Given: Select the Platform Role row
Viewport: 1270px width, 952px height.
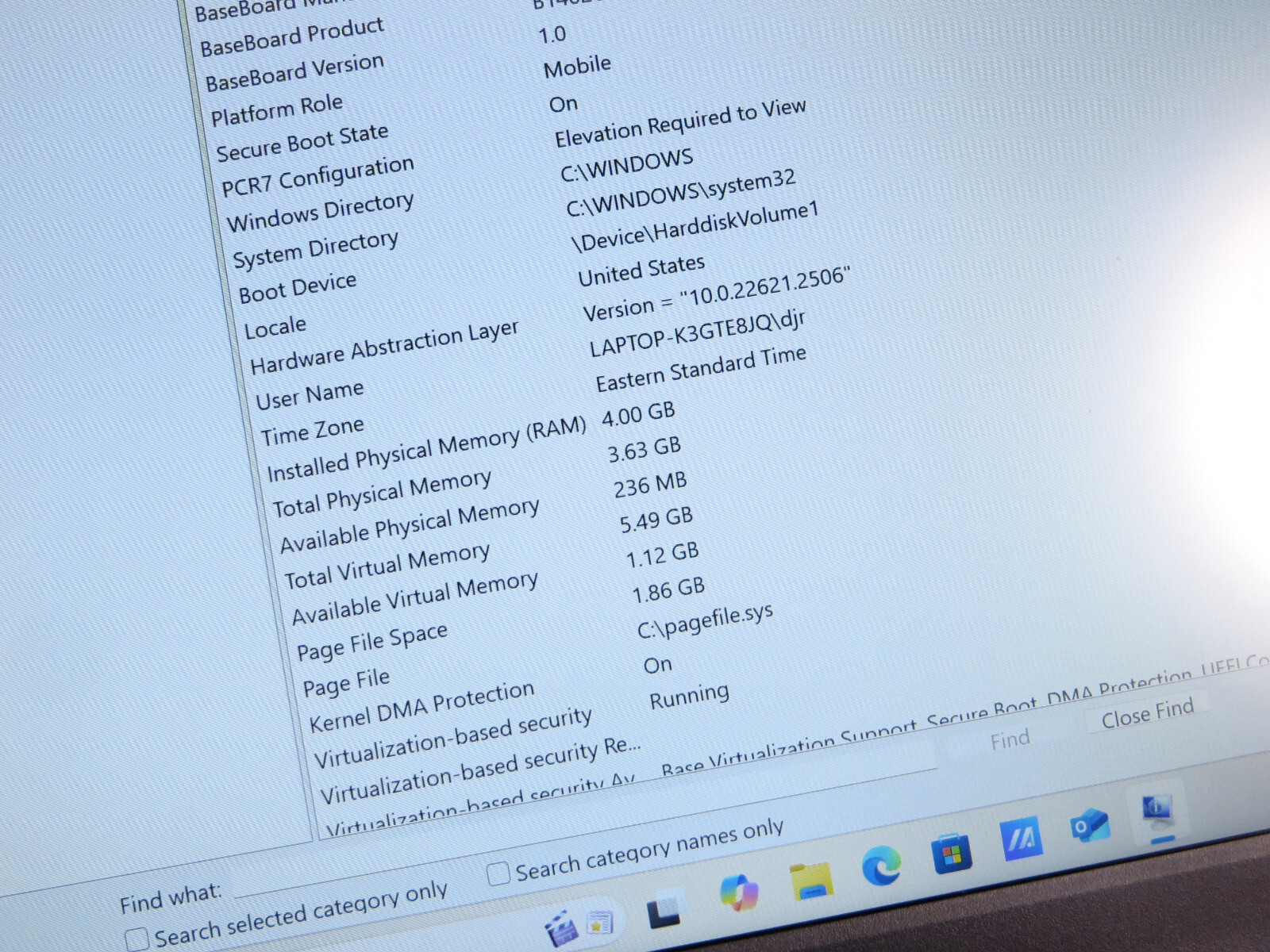Looking at the screenshot, I should point(276,109).
